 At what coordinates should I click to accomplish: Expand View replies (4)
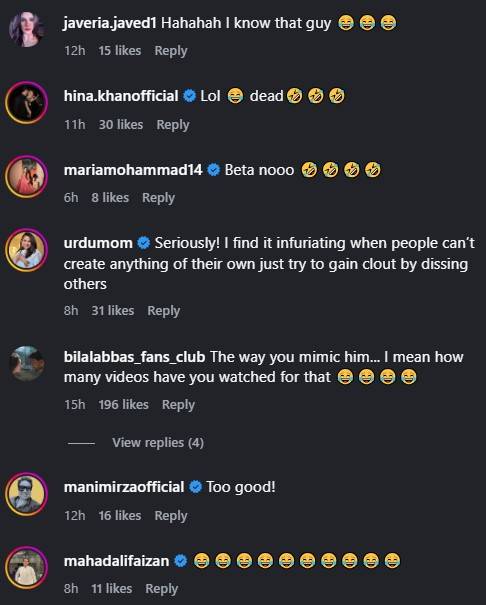point(158,443)
